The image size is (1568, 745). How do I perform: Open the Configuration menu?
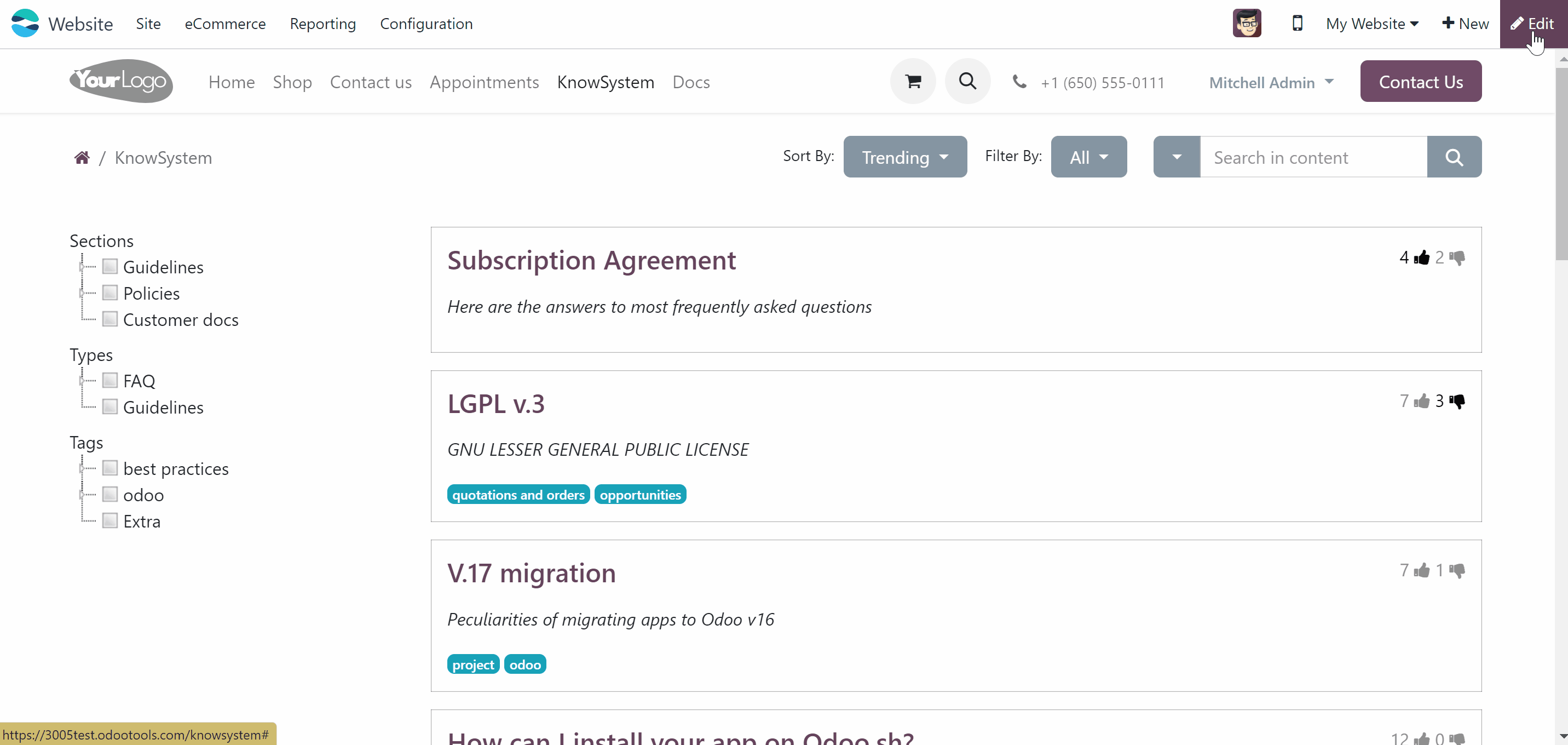pos(426,24)
